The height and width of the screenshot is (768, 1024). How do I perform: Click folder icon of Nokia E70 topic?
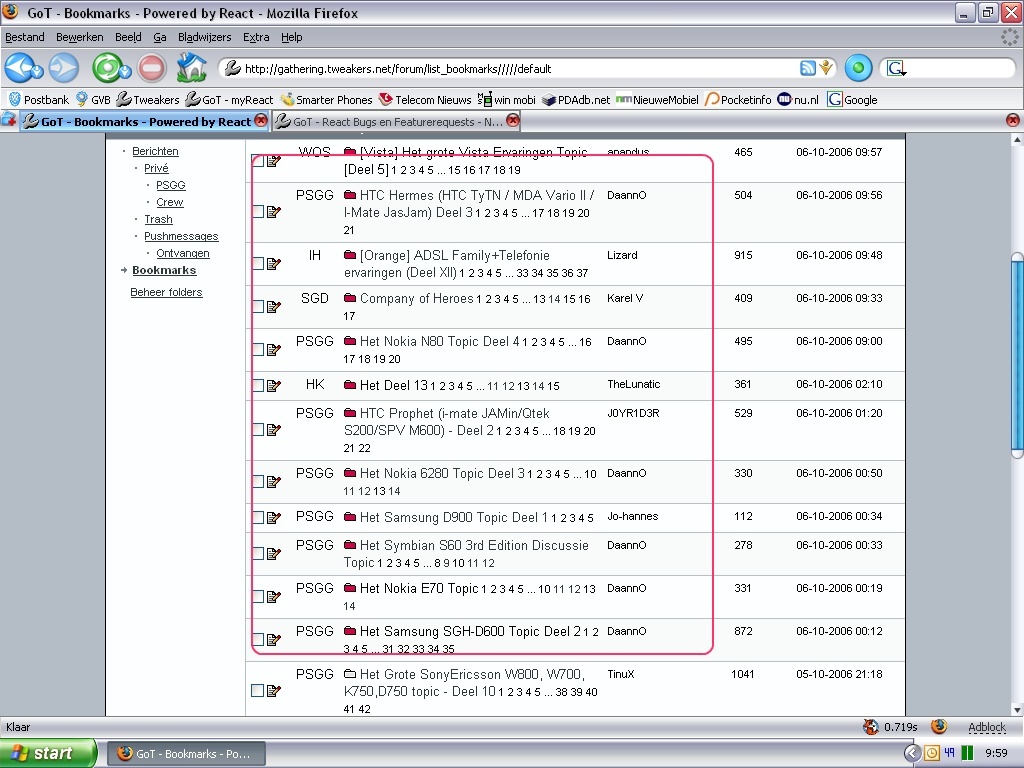pos(350,588)
